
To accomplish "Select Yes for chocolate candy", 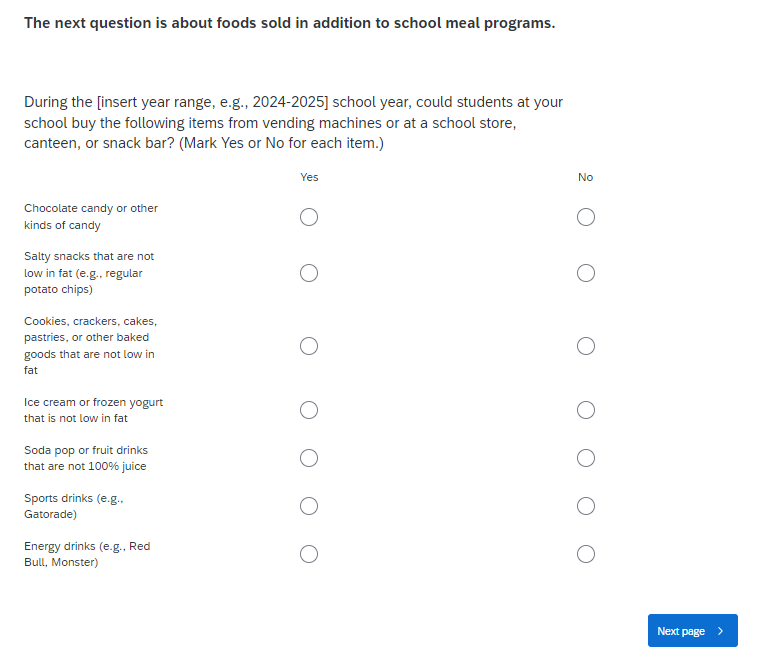I will (x=309, y=217).
